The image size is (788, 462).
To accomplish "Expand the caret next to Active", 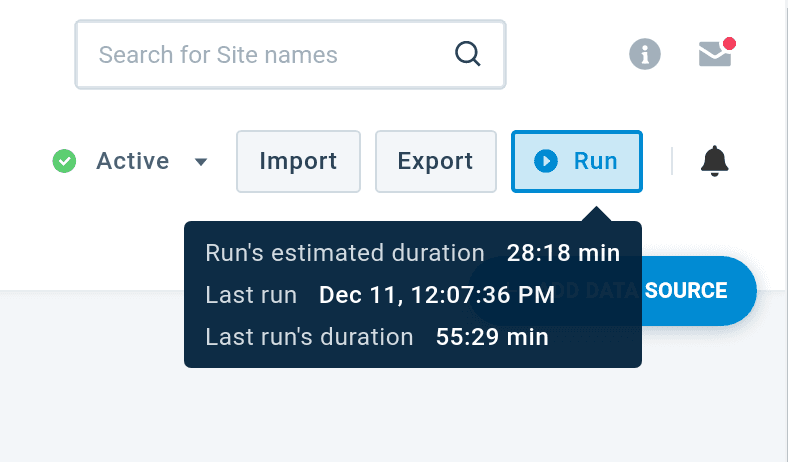I will pyautogui.click(x=201, y=162).
